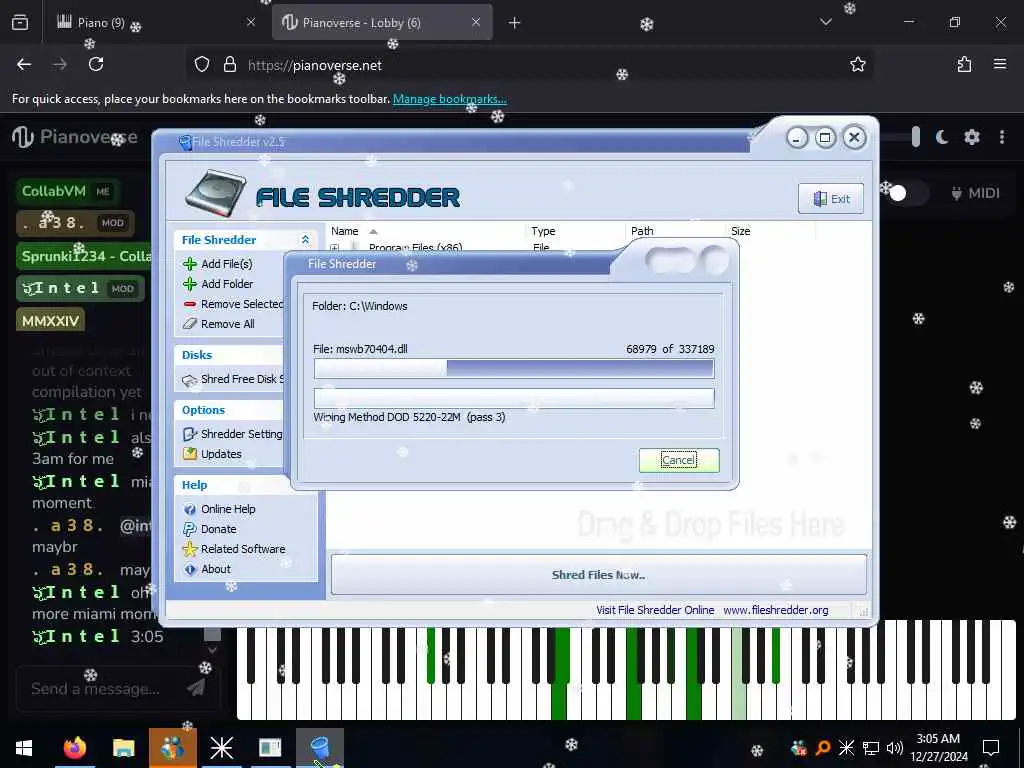Click the MMXXIV user badge

coord(50,321)
